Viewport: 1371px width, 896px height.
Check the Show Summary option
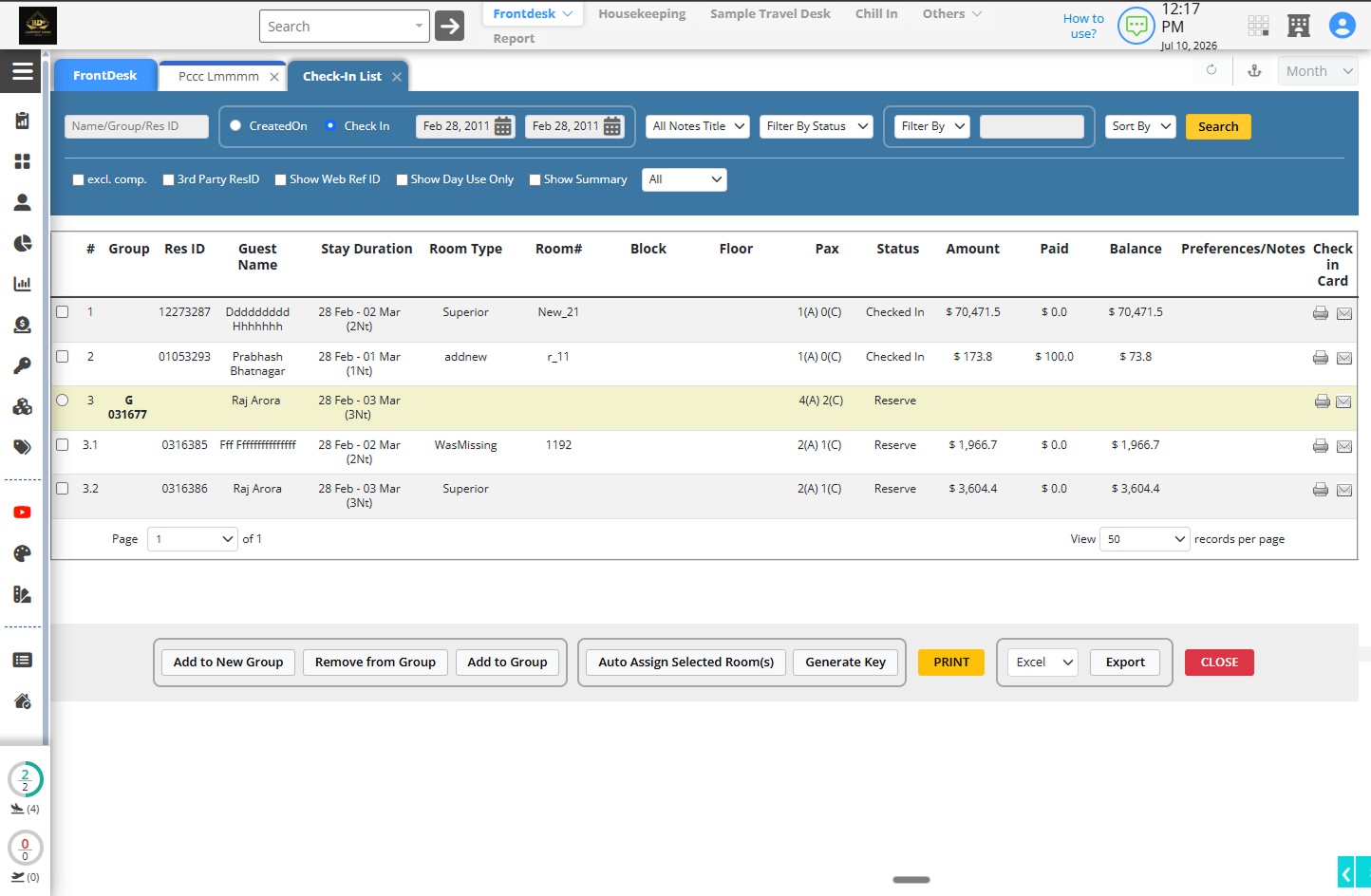(535, 179)
